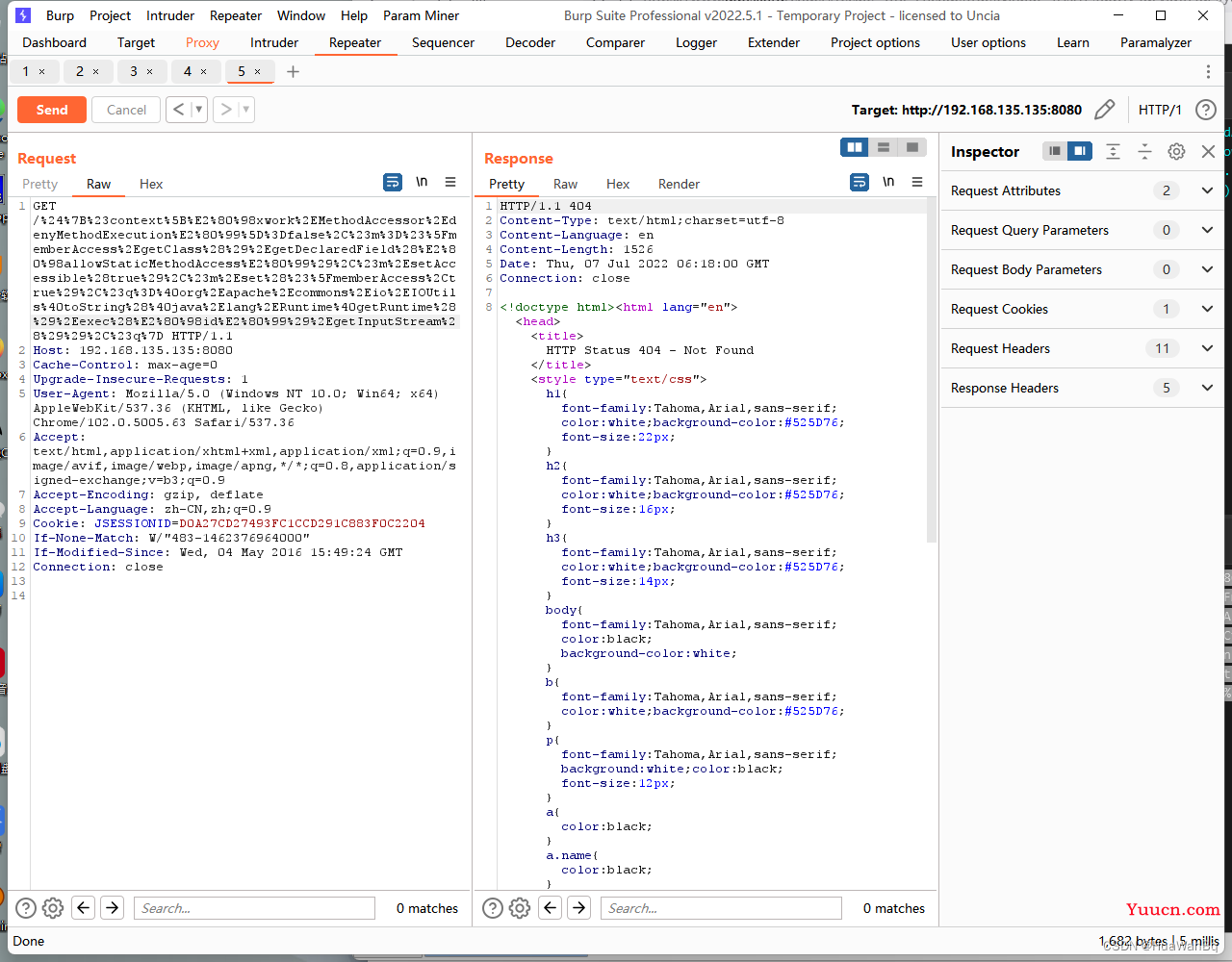The image size is (1232, 962).
Task: Open response panel hamburger menu
Action: pos(917,182)
